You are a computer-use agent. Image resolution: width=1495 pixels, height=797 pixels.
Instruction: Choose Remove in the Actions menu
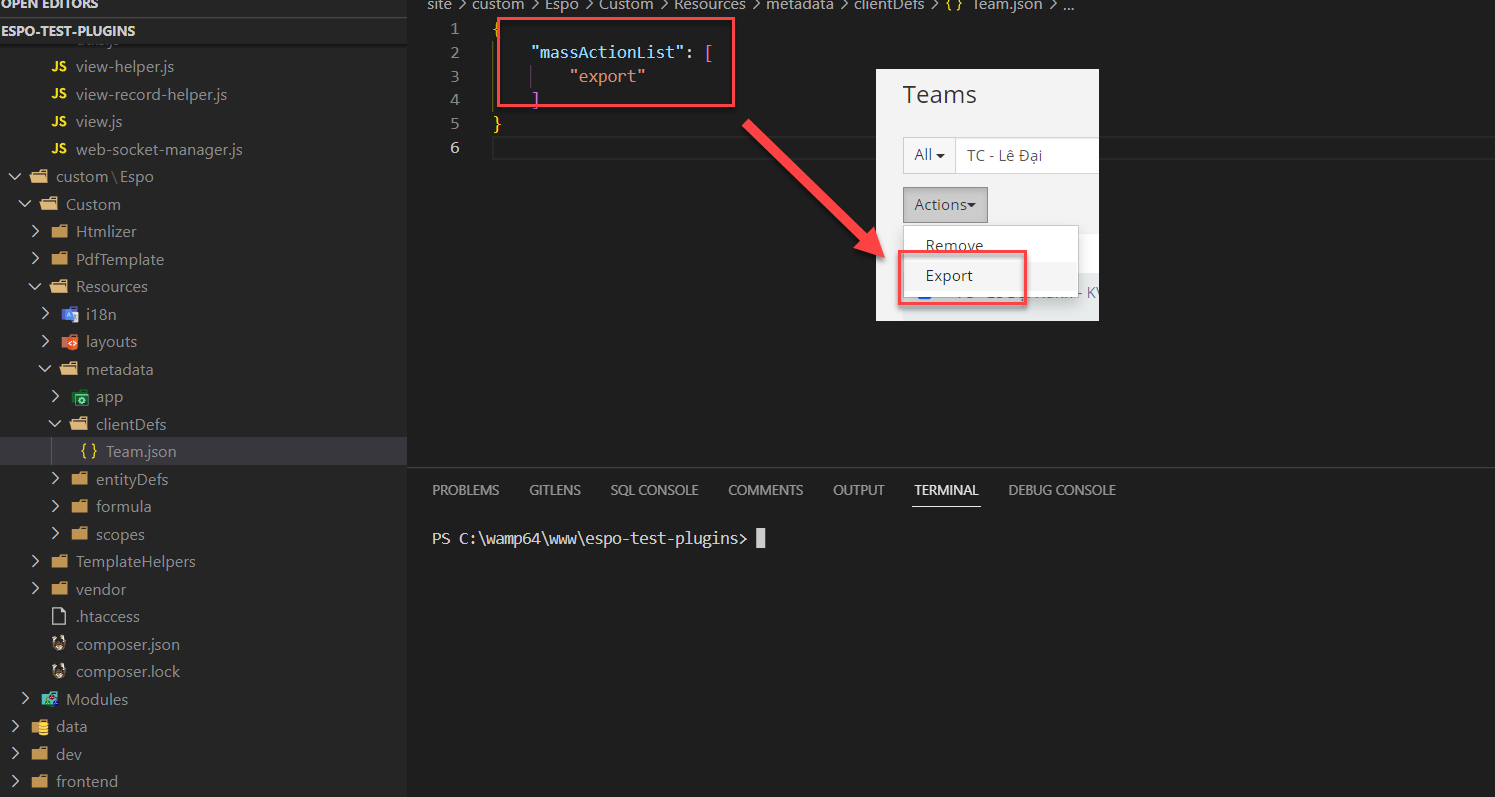click(x=954, y=245)
